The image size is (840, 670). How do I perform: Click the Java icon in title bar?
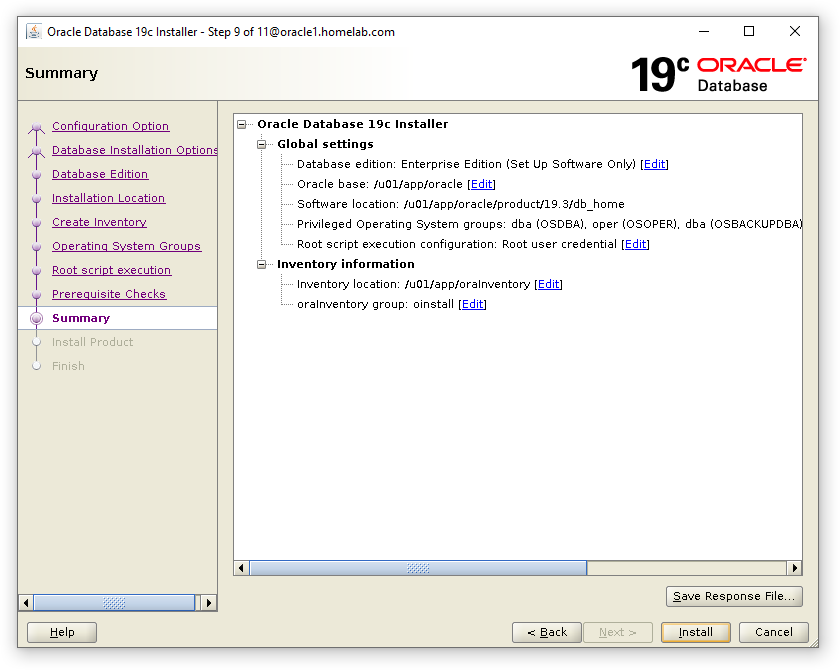click(33, 31)
